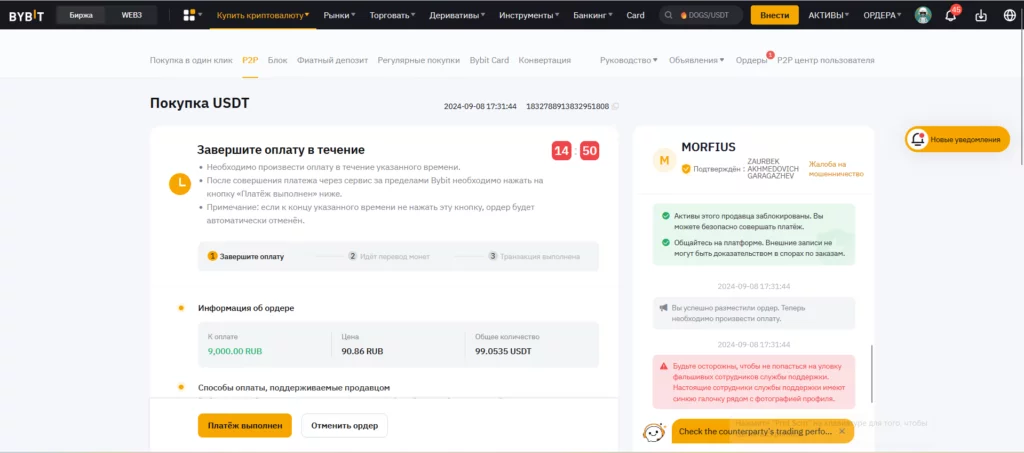Open Регулярные покупки tab
The width and height of the screenshot is (1024, 453).
click(419, 60)
